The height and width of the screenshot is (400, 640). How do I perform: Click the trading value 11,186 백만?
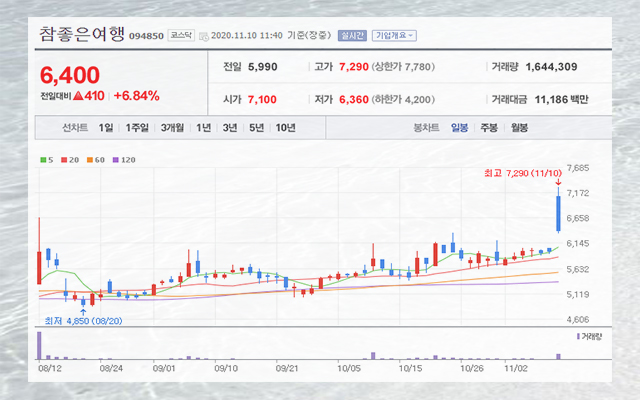pos(561,99)
